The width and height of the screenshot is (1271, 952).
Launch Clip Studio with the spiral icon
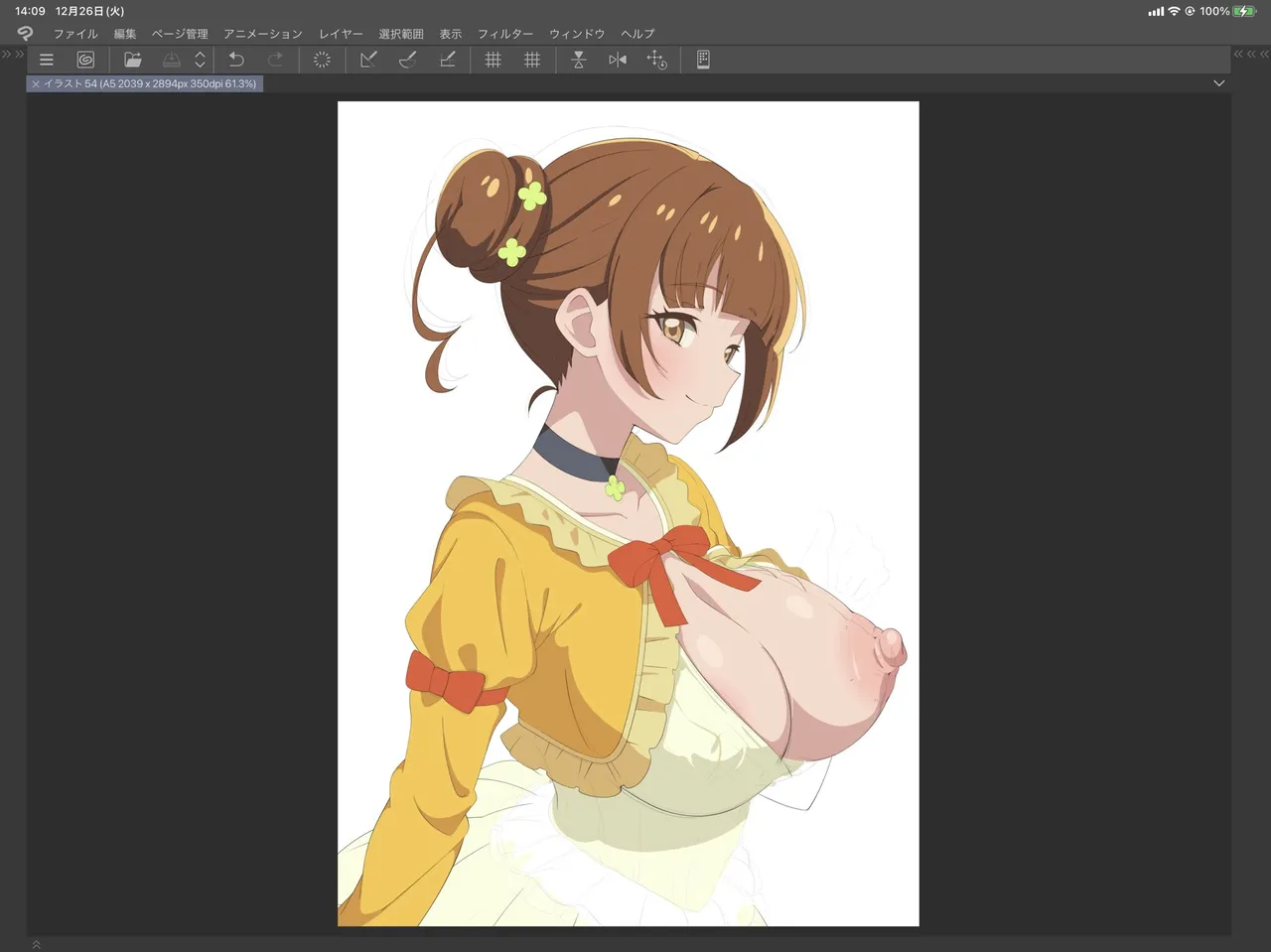[x=85, y=60]
